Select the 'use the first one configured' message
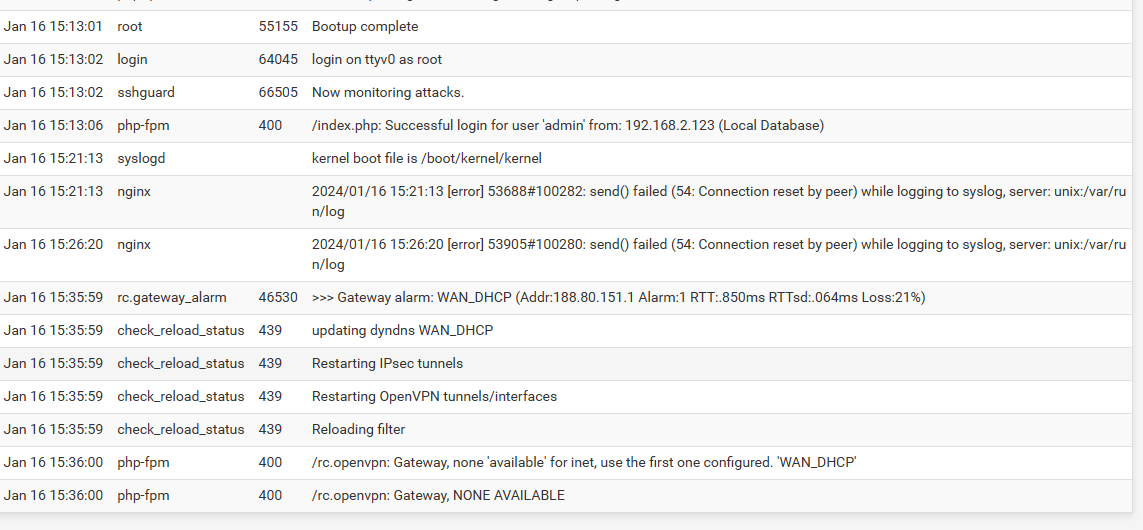This screenshot has width=1143, height=530. (x=584, y=462)
